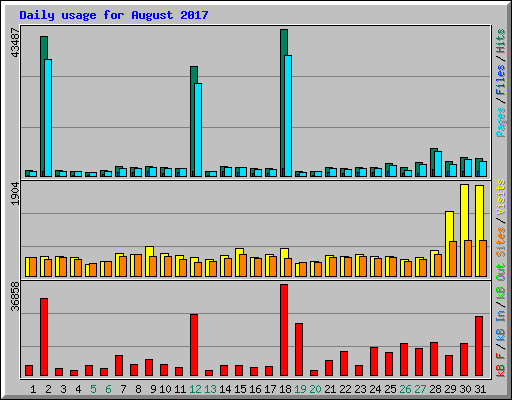Click day 30 on the x-axis
This screenshot has width=512, height=400.
coord(465,389)
